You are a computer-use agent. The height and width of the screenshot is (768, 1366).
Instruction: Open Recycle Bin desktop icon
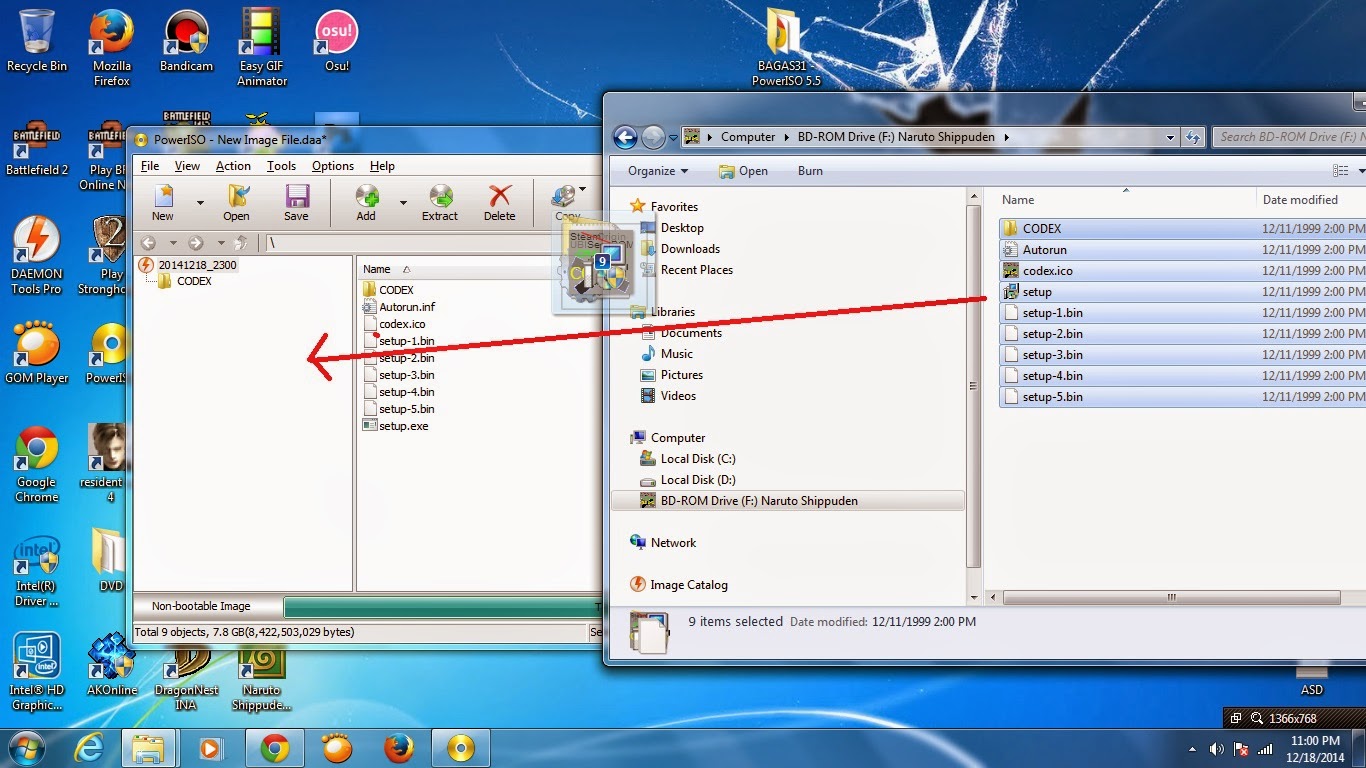click(x=37, y=40)
